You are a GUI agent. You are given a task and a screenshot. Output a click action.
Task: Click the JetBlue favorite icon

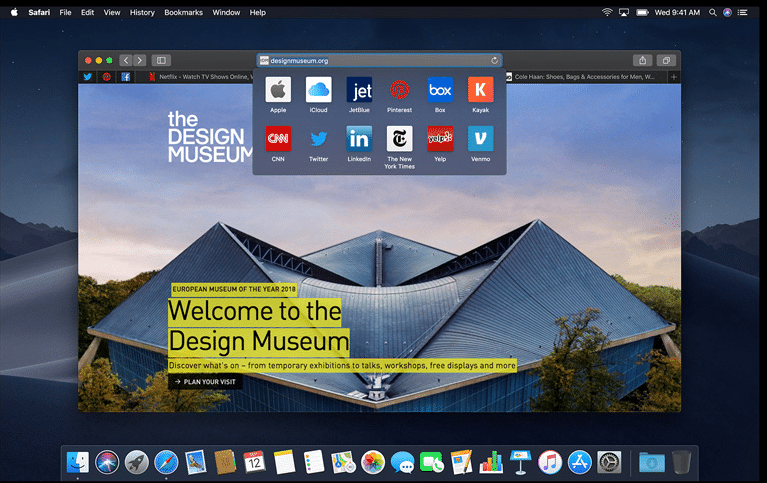click(359, 90)
